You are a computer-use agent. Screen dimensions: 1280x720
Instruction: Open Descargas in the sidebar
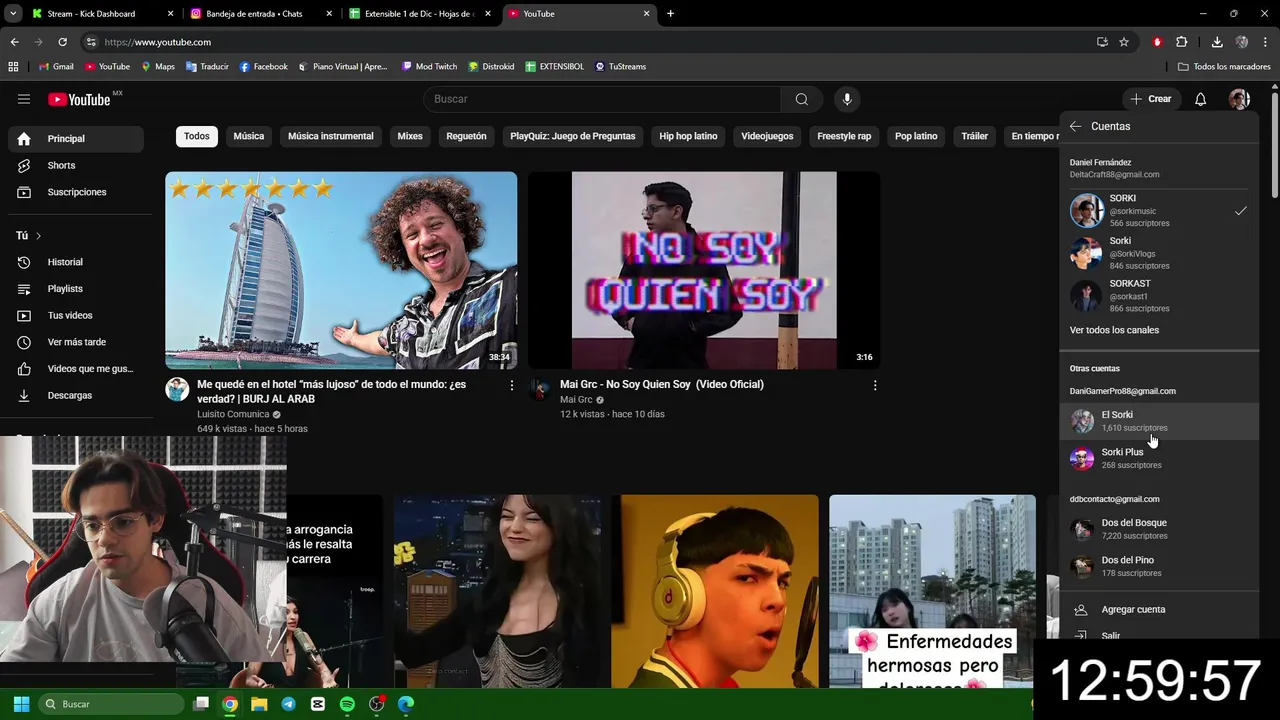pos(75,395)
